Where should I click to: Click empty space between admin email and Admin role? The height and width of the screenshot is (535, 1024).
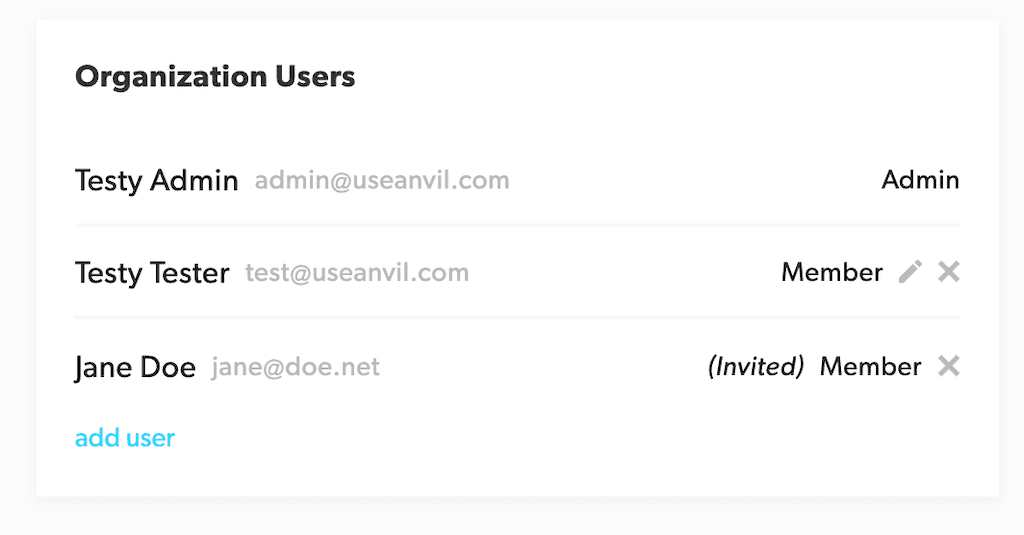(690, 181)
